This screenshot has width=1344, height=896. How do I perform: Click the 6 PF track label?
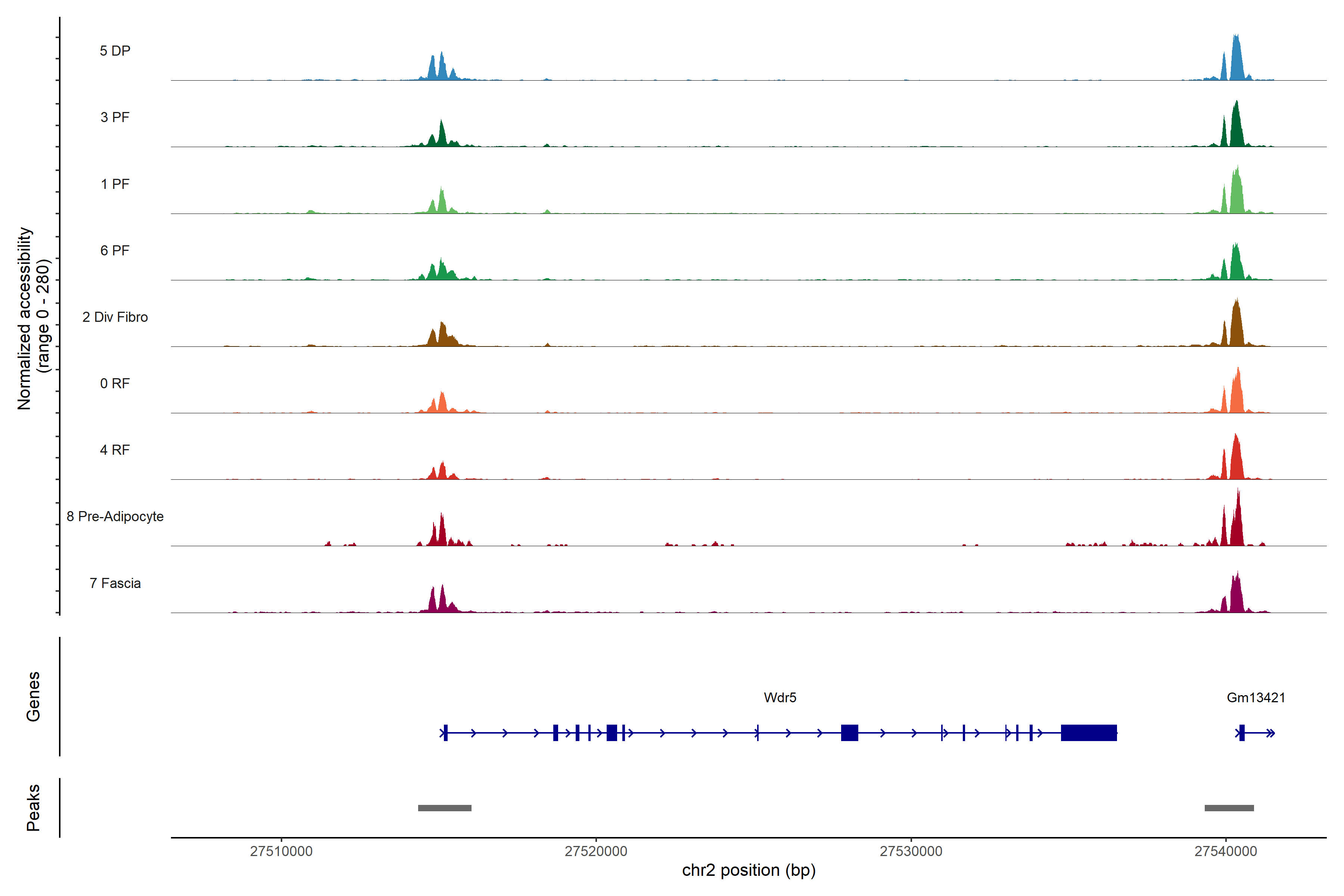pos(115,250)
